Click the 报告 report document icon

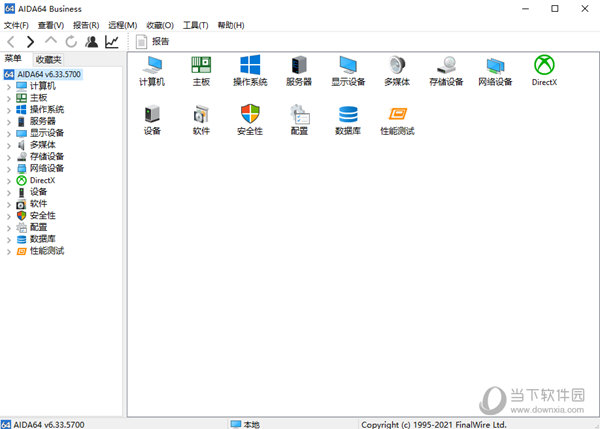pos(141,42)
